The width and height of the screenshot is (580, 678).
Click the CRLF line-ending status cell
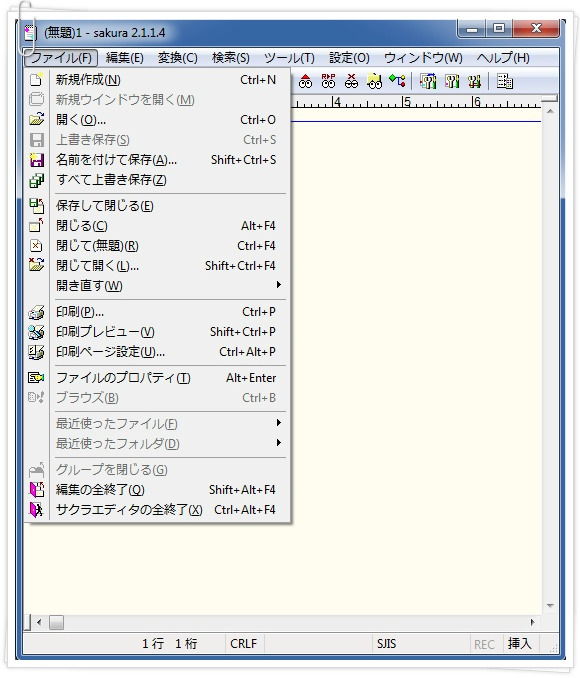pos(244,643)
